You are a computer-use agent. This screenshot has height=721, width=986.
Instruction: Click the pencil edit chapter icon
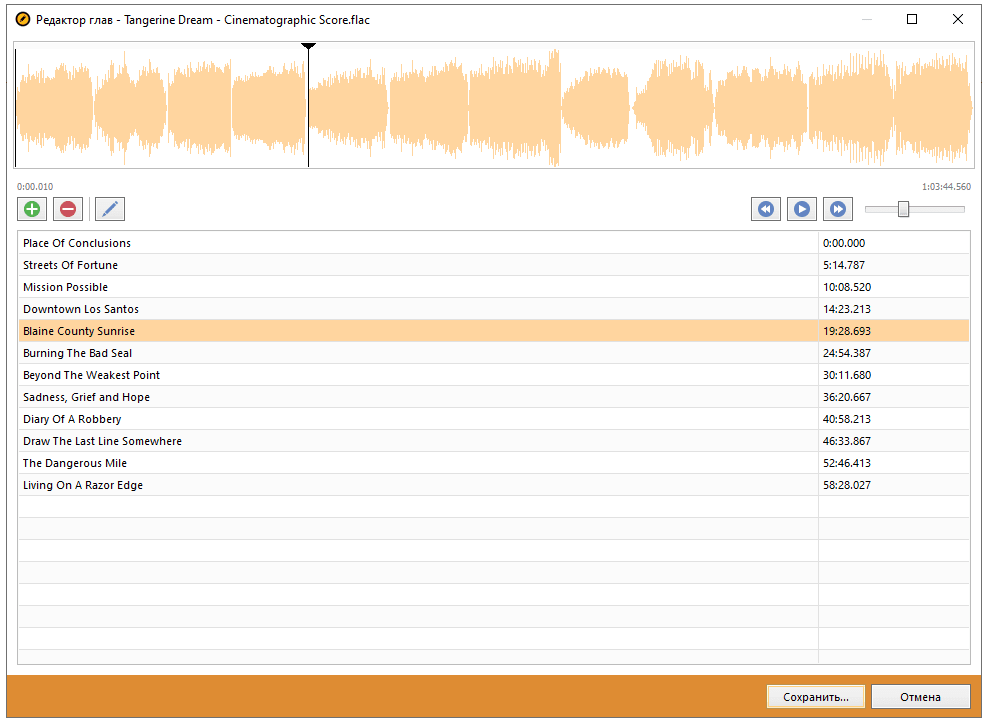pyautogui.click(x=110, y=209)
